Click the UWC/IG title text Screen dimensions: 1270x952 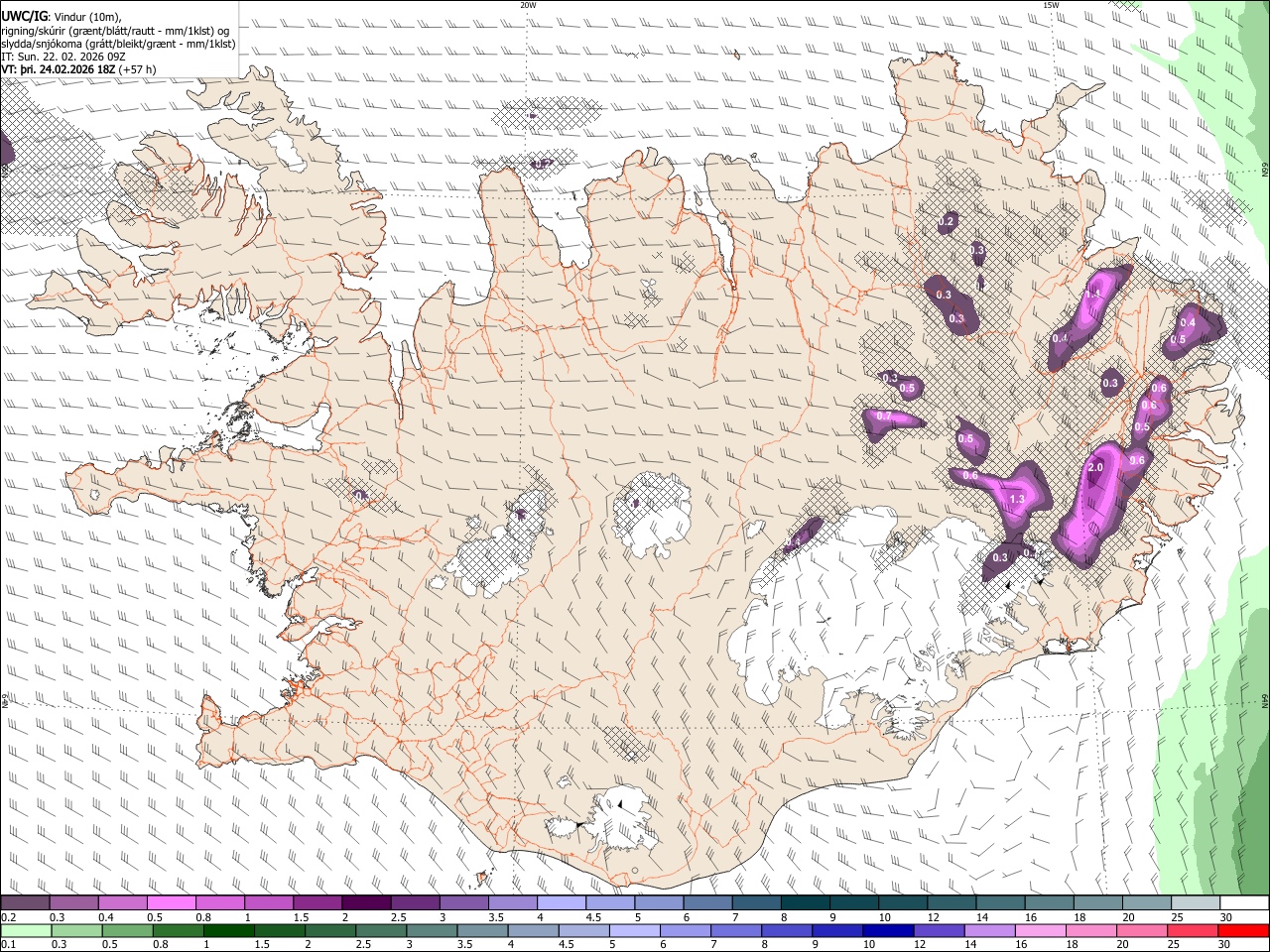[24, 17]
